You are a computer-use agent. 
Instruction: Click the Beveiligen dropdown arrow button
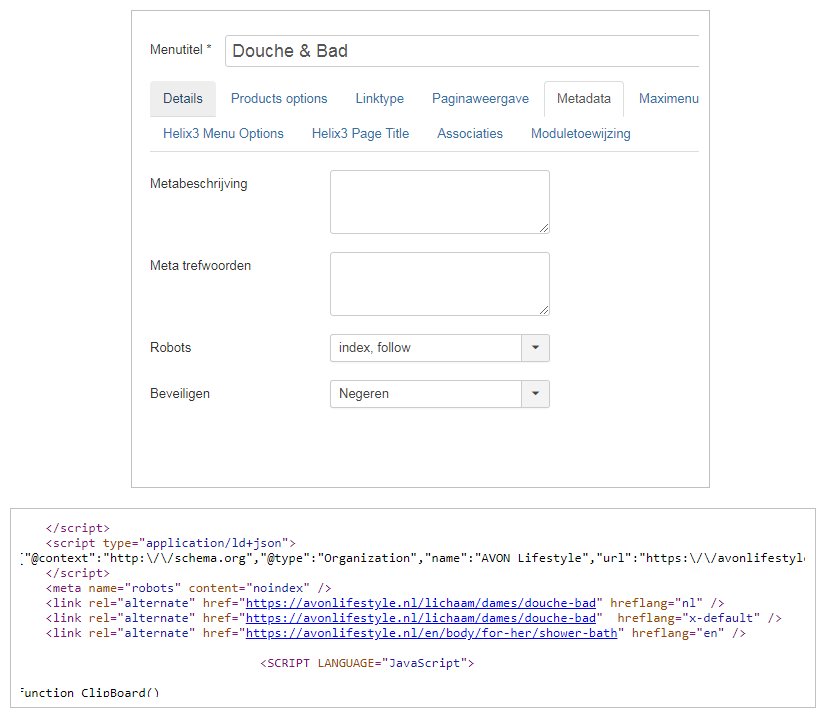click(535, 394)
